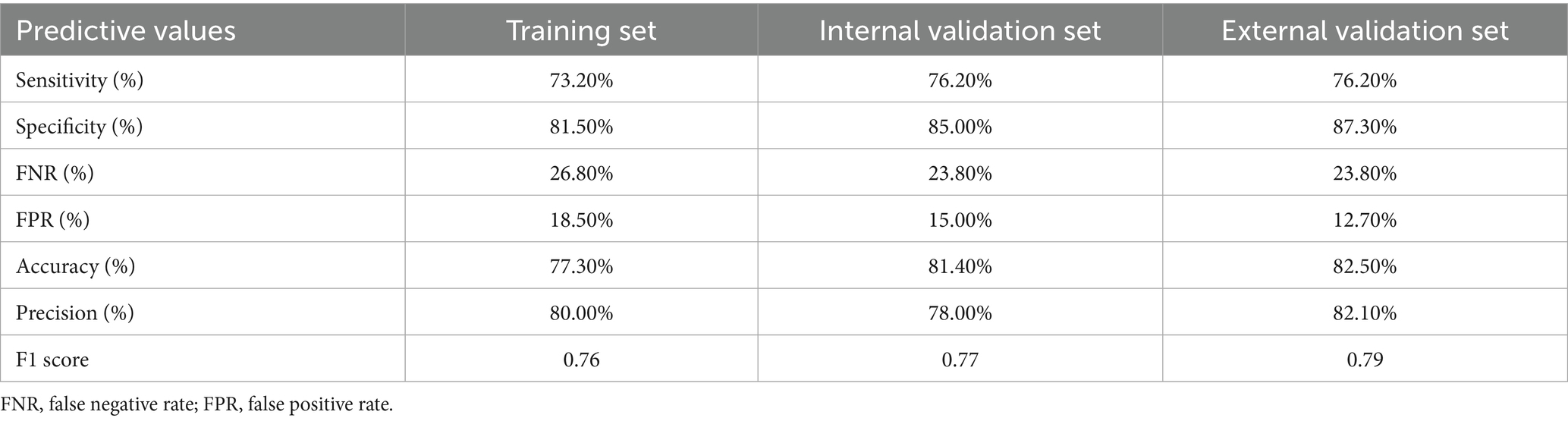
Task: Click the "Accuracy (%)" row label
Action: pyautogui.click(x=75, y=266)
